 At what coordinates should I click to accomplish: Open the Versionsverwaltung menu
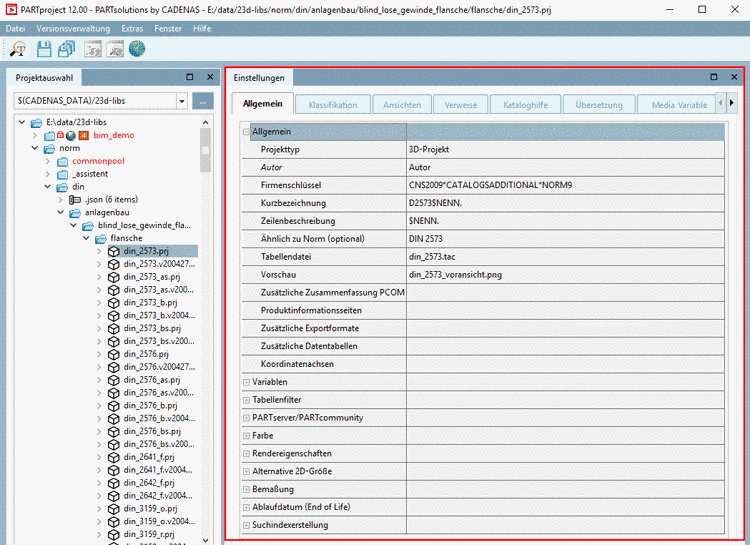[74, 29]
